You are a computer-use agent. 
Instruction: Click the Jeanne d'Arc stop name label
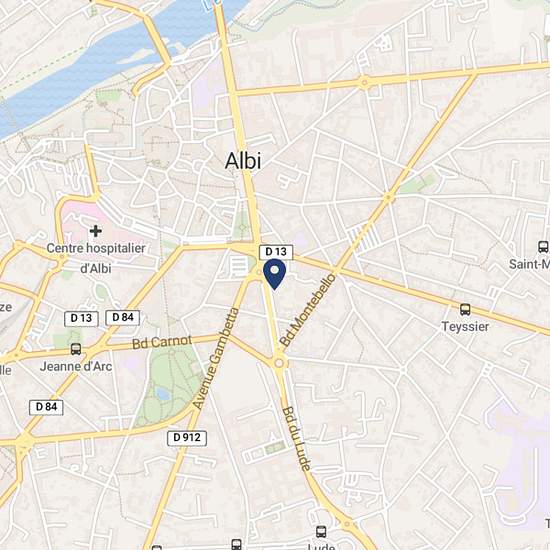pos(76,367)
